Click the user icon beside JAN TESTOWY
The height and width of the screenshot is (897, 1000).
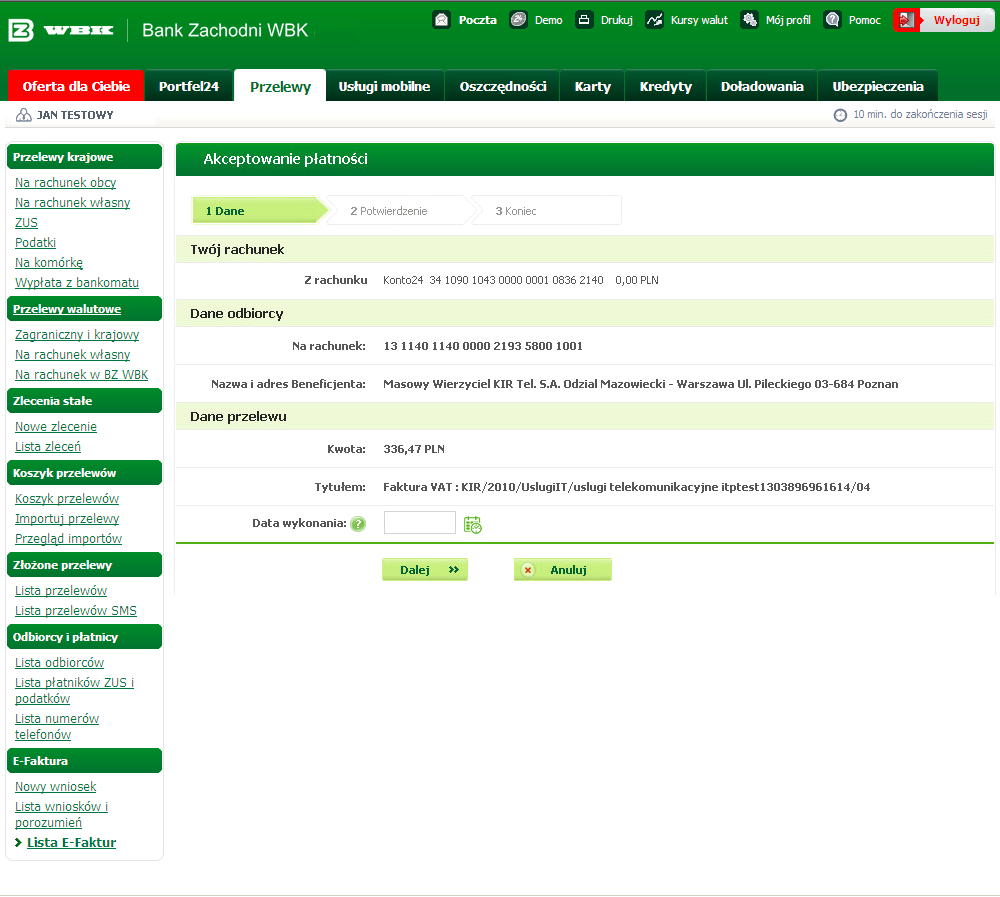[24, 115]
